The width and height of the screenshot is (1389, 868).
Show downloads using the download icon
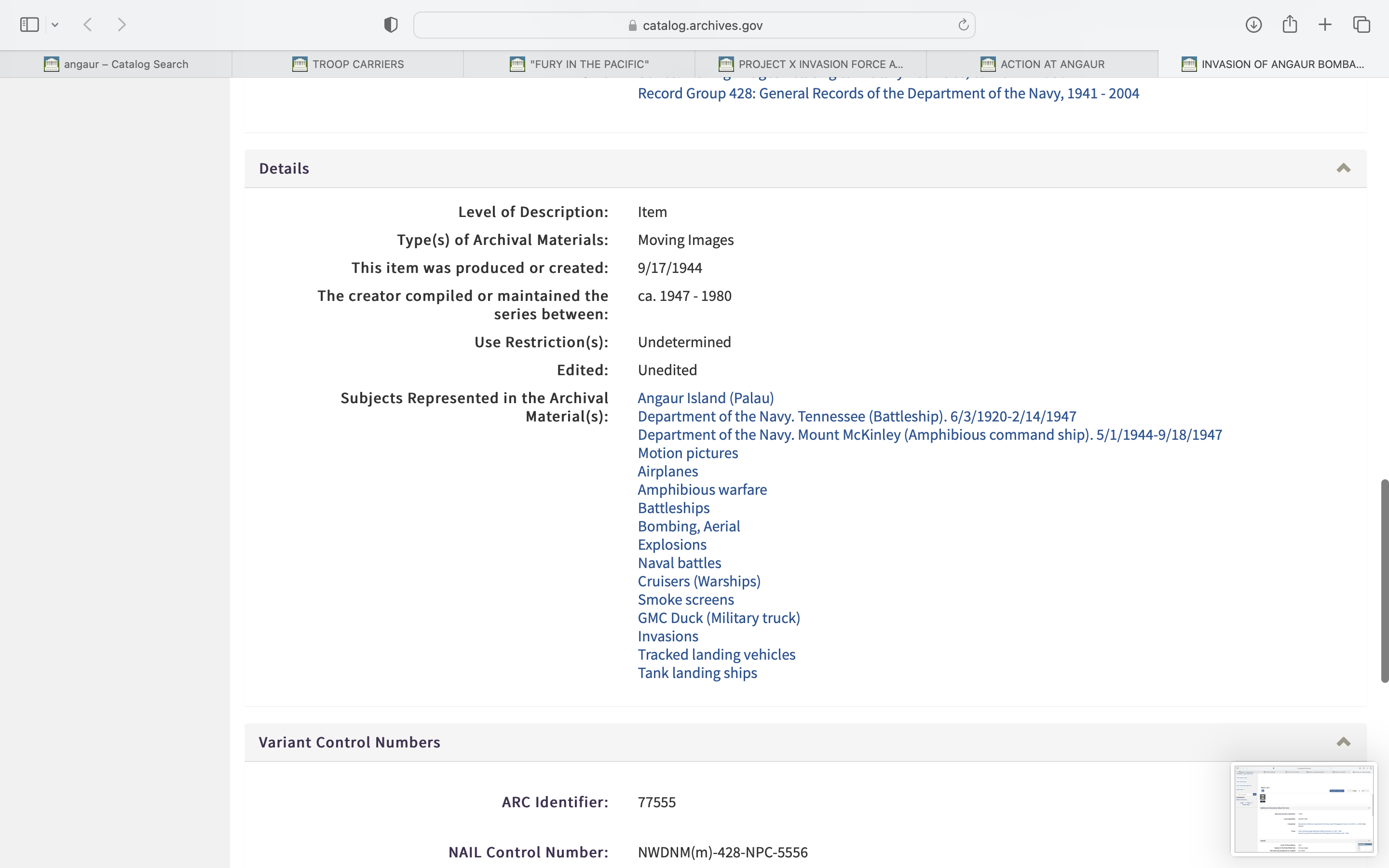pos(1253,25)
